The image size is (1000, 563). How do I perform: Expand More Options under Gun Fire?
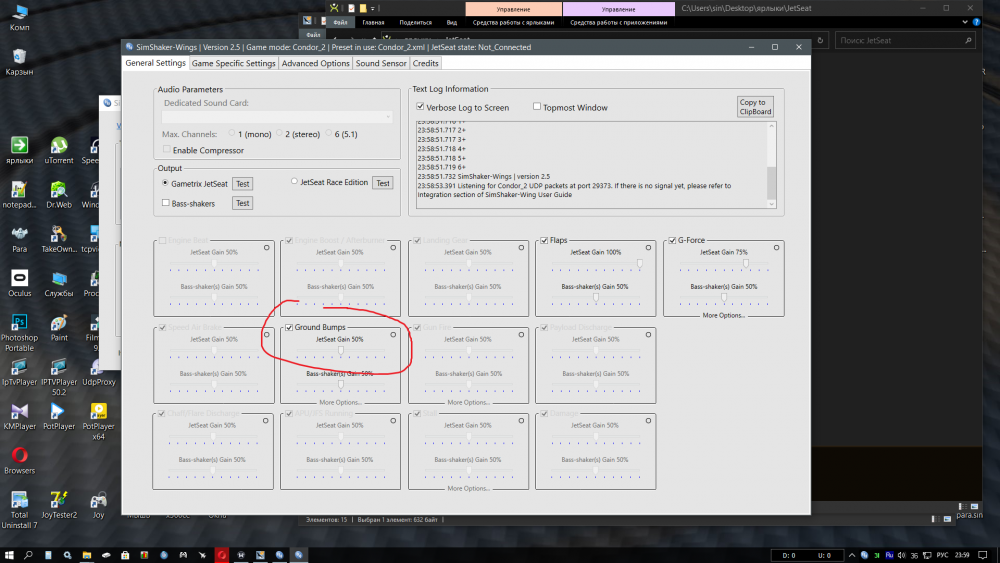468,402
